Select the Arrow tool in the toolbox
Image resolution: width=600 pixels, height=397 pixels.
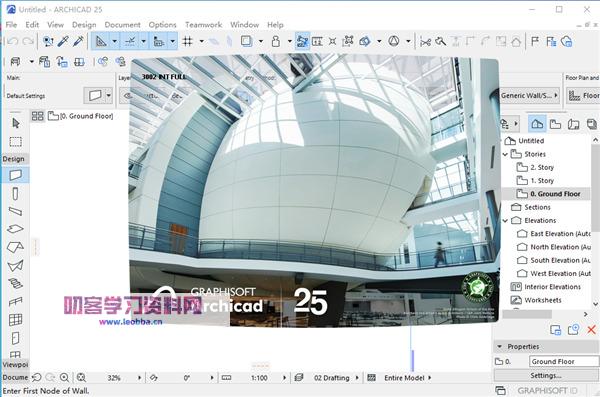click(16, 123)
